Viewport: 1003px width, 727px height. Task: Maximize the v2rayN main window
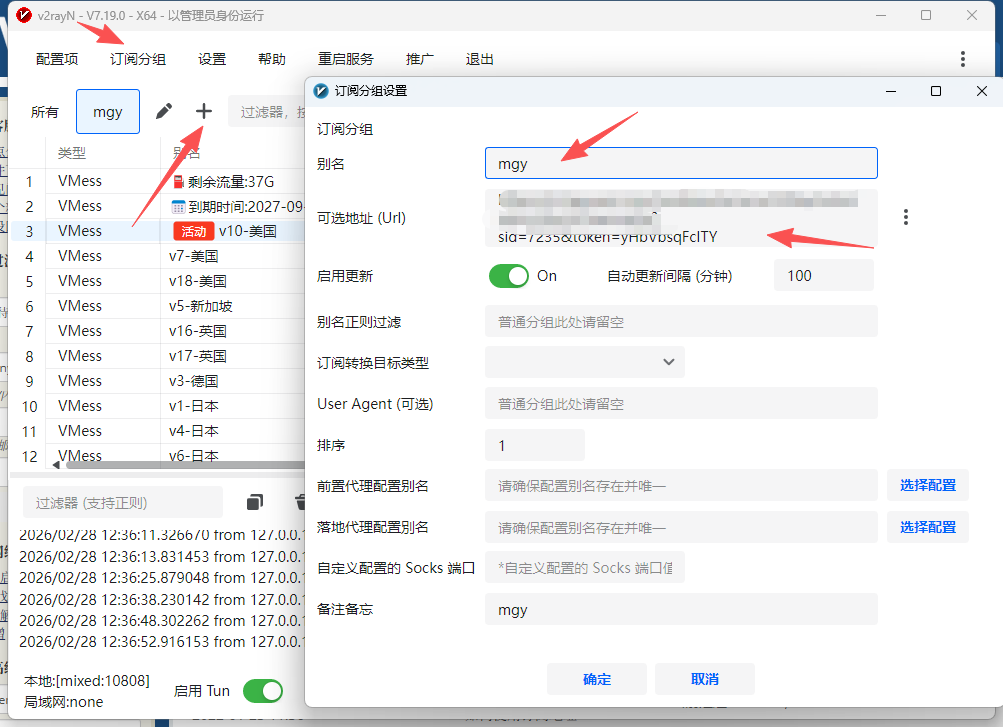tap(926, 15)
